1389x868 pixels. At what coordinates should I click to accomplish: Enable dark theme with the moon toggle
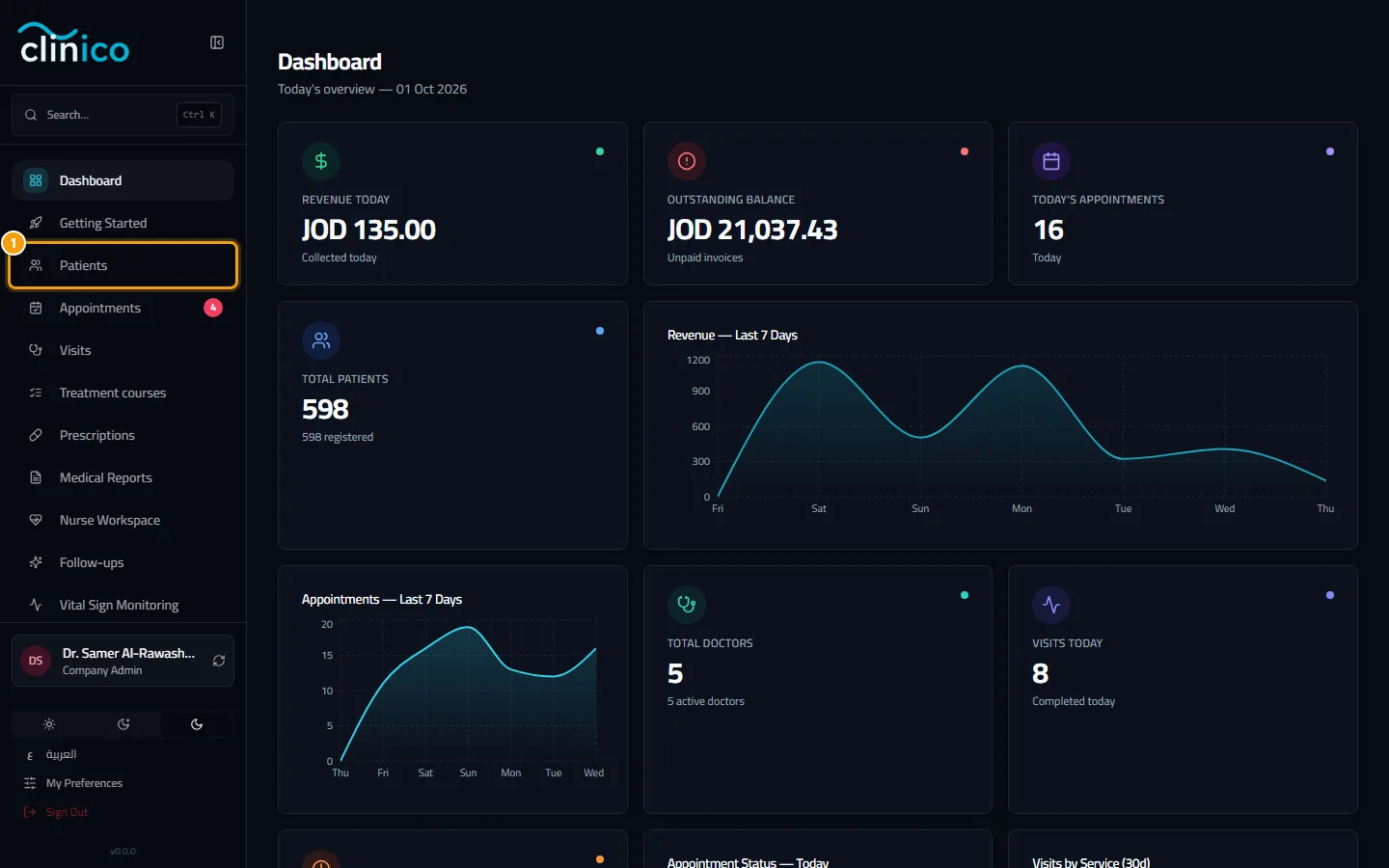coord(197,724)
